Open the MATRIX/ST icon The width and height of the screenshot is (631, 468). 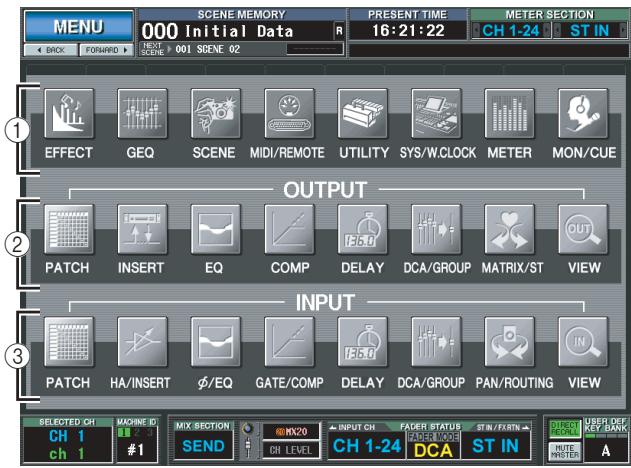(509, 229)
